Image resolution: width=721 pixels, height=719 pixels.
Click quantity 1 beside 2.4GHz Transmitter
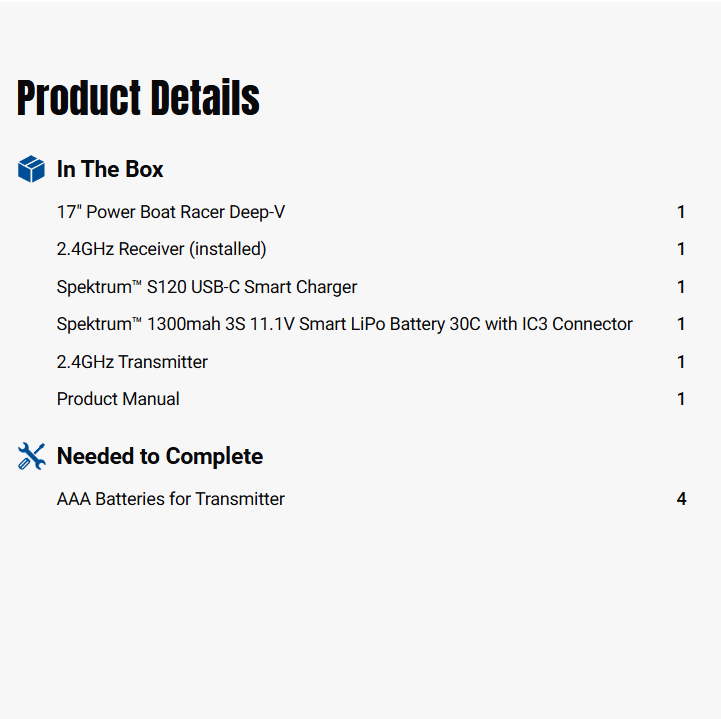coord(681,362)
